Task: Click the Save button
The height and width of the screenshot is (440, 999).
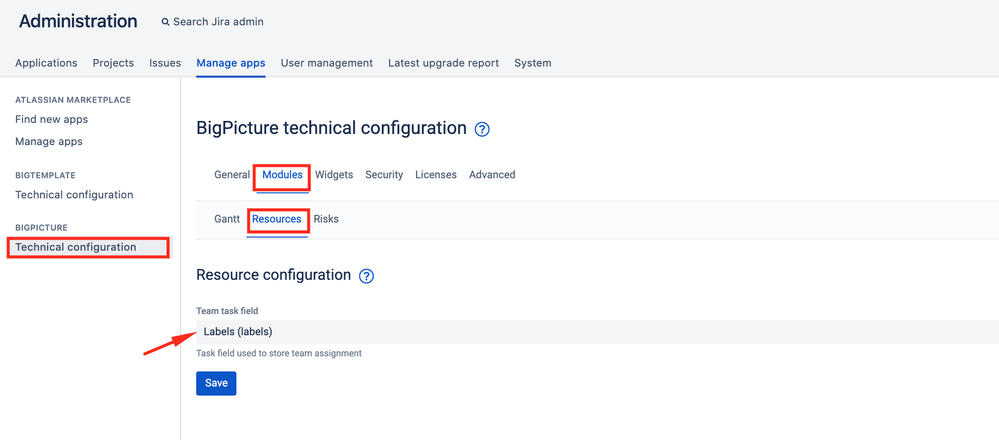Action: click(x=216, y=383)
